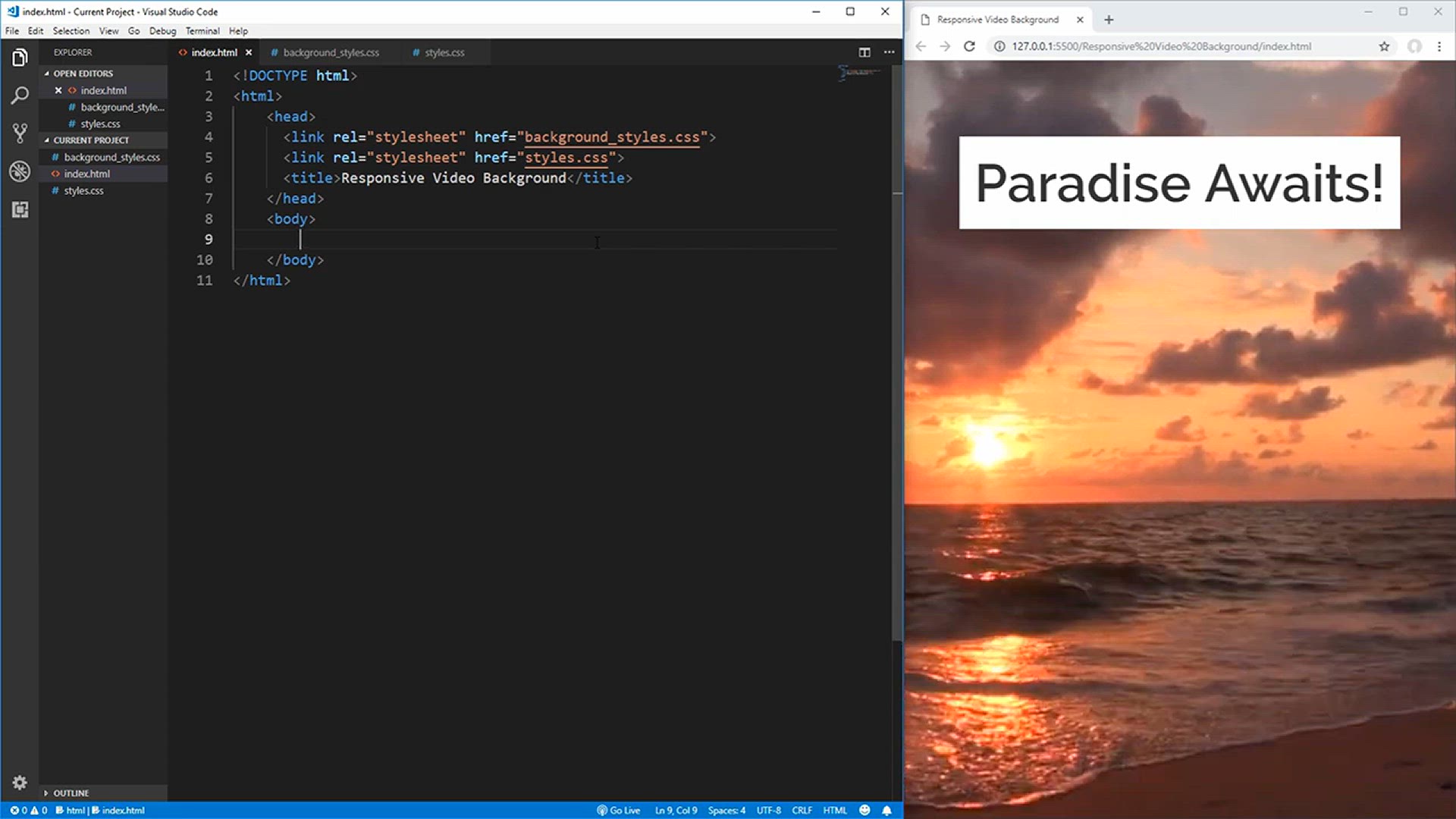This screenshot has width=1456, height=819.
Task: Split the editor to the right
Action: click(x=864, y=52)
